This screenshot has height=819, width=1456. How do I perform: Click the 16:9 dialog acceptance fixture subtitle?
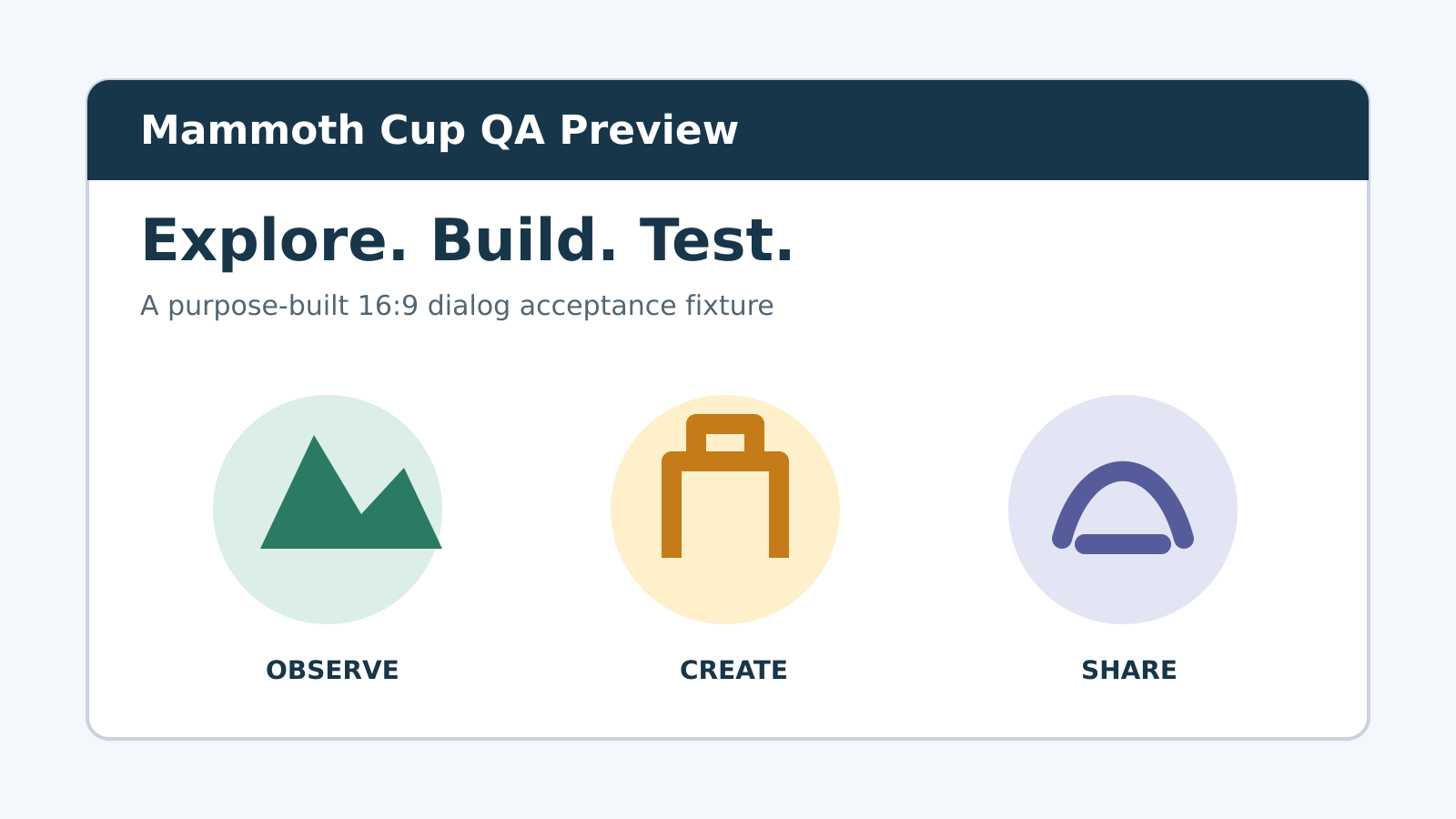click(x=457, y=306)
